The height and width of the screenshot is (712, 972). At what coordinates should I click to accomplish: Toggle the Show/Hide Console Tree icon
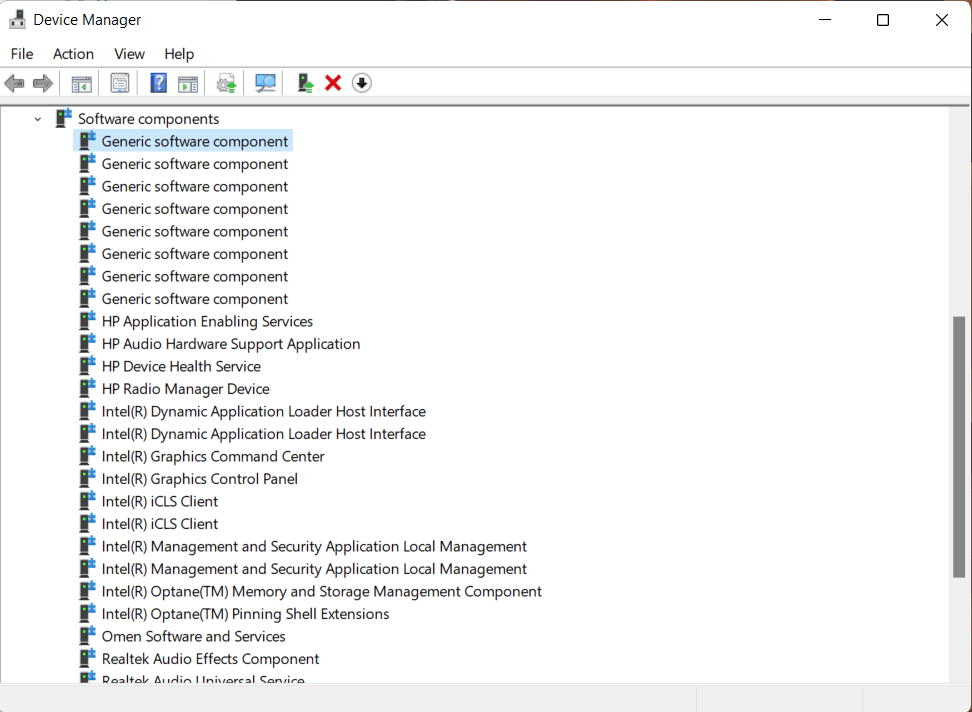pyautogui.click(x=81, y=83)
